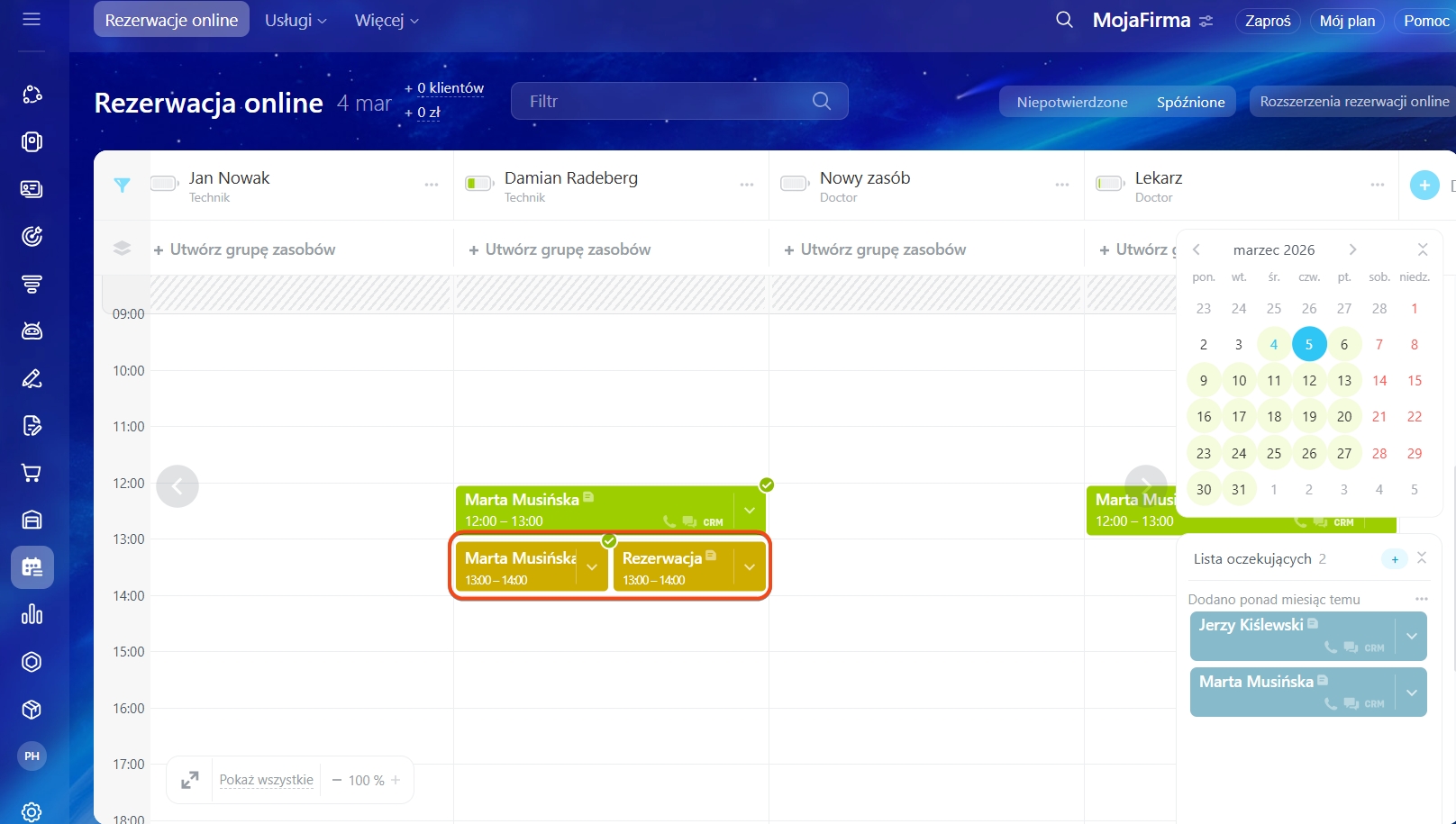The image size is (1456, 824).
Task: Click the funnel filter icon
Action: pos(123,186)
